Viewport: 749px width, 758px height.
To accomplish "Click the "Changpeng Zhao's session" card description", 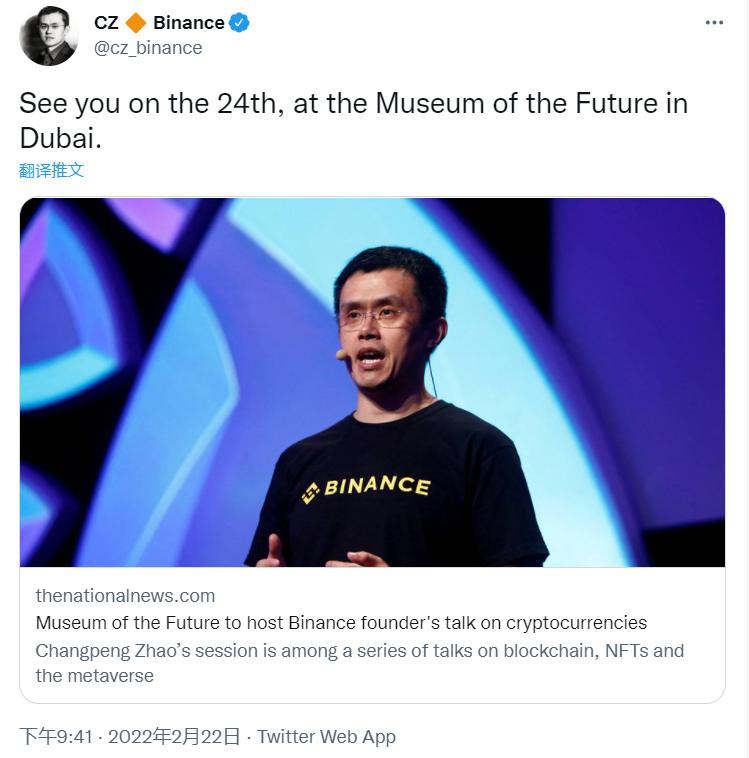I will pyautogui.click(x=359, y=662).
